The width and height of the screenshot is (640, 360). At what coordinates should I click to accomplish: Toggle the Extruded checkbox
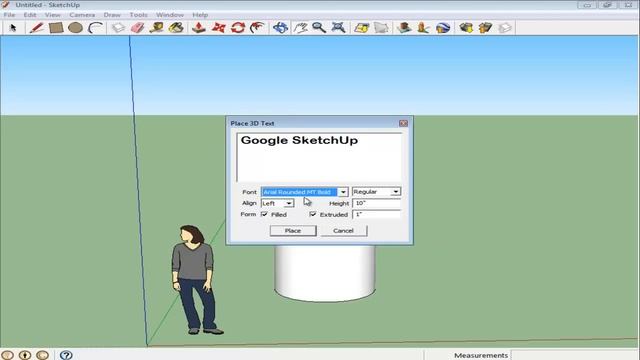(313, 214)
